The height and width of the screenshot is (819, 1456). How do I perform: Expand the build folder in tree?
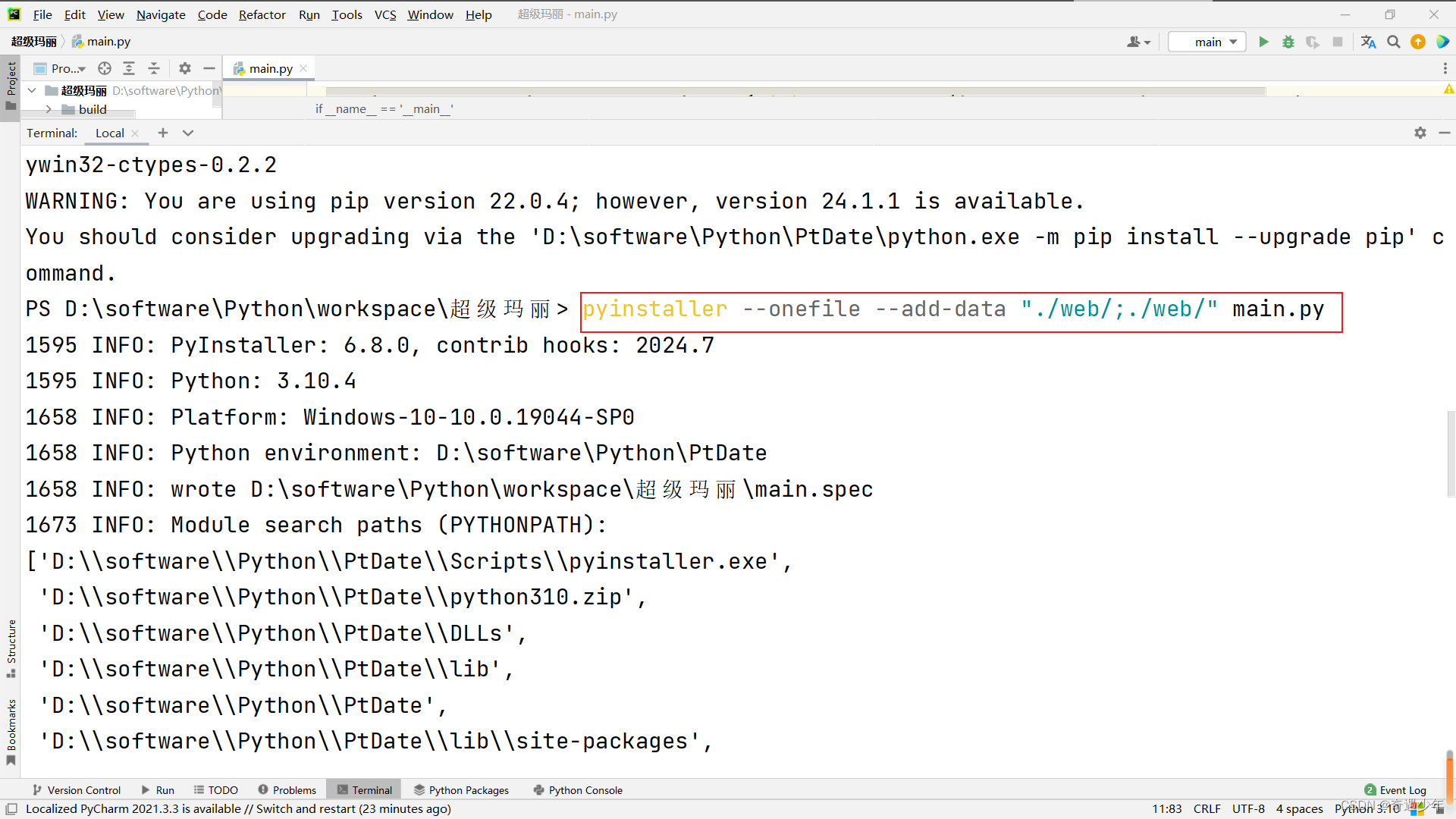click(x=49, y=109)
